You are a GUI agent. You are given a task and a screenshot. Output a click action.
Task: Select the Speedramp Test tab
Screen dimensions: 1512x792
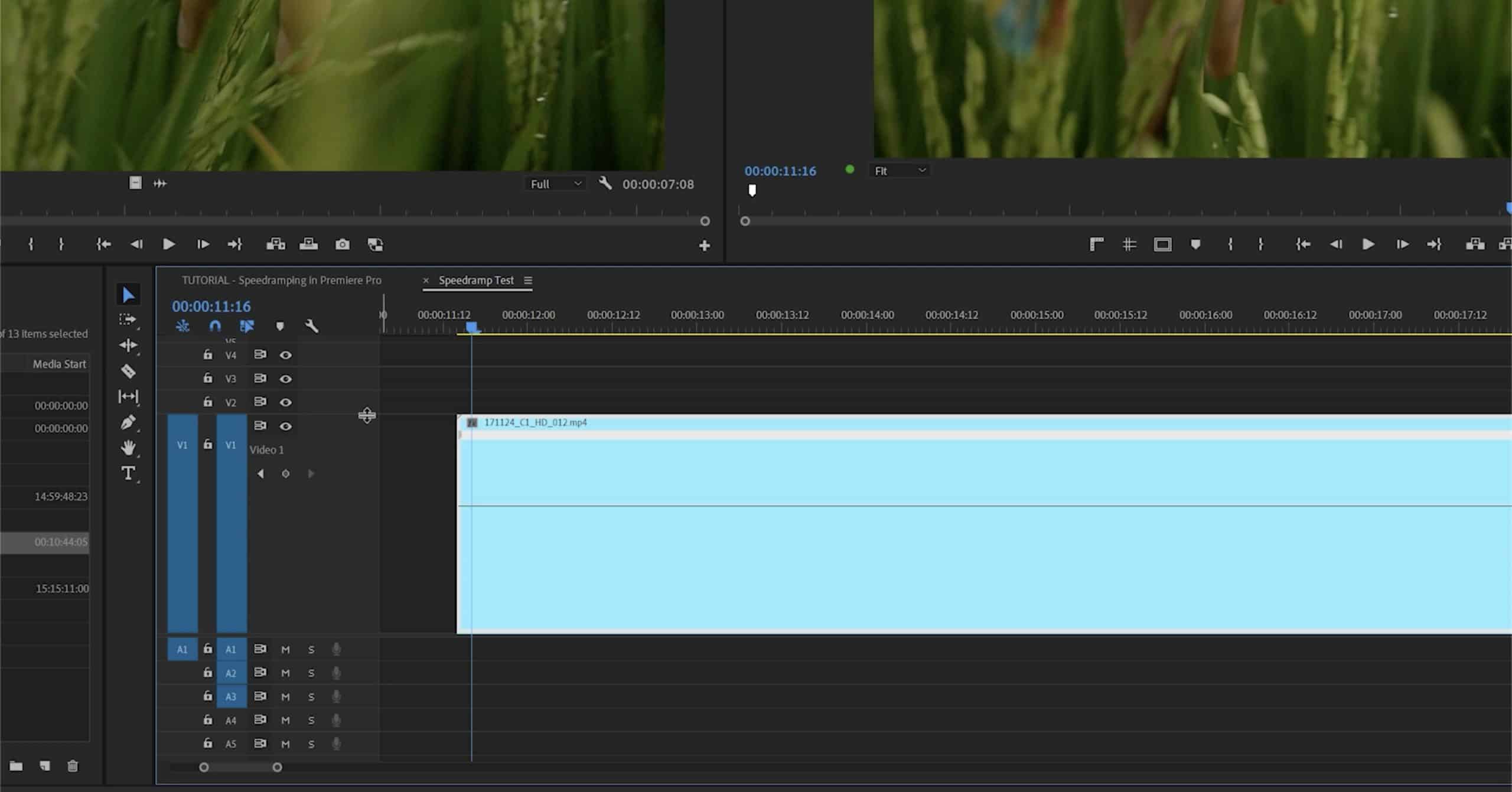[476, 281]
